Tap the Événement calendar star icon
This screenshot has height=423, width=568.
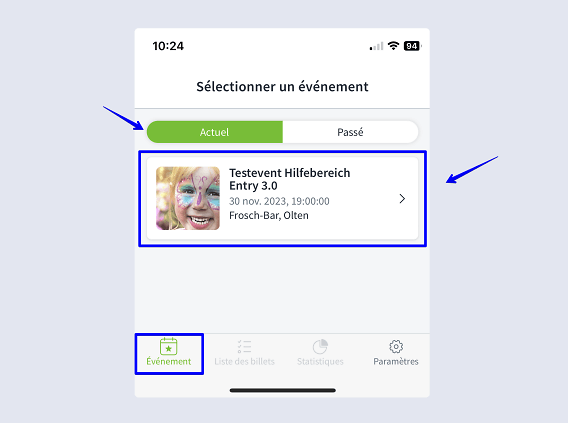(168, 347)
